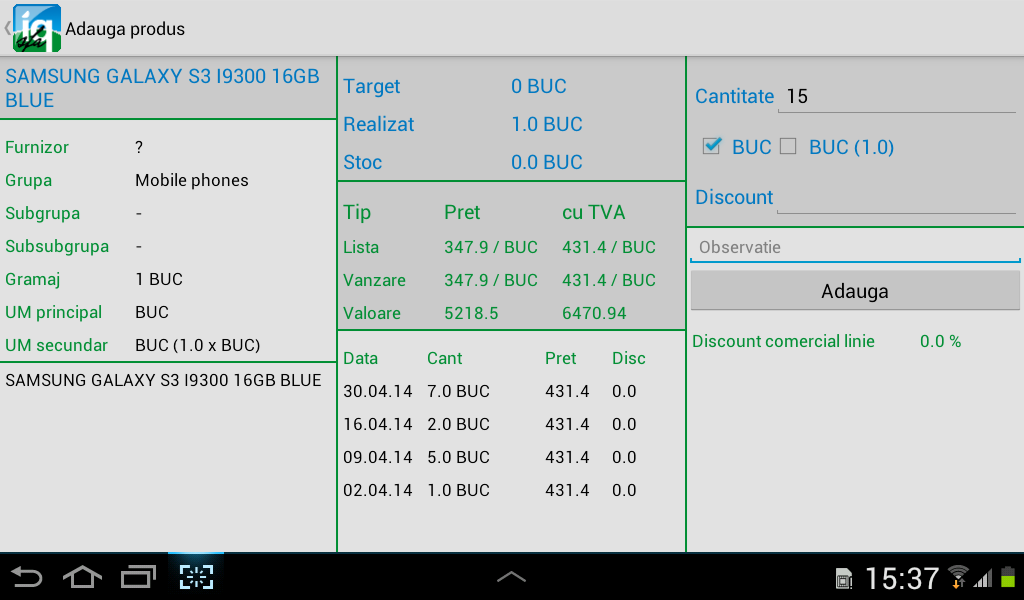The height and width of the screenshot is (600, 1024).
Task: Tap the Vanzare price with TVA 431.4 / BUC
Action: click(x=609, y=280)
